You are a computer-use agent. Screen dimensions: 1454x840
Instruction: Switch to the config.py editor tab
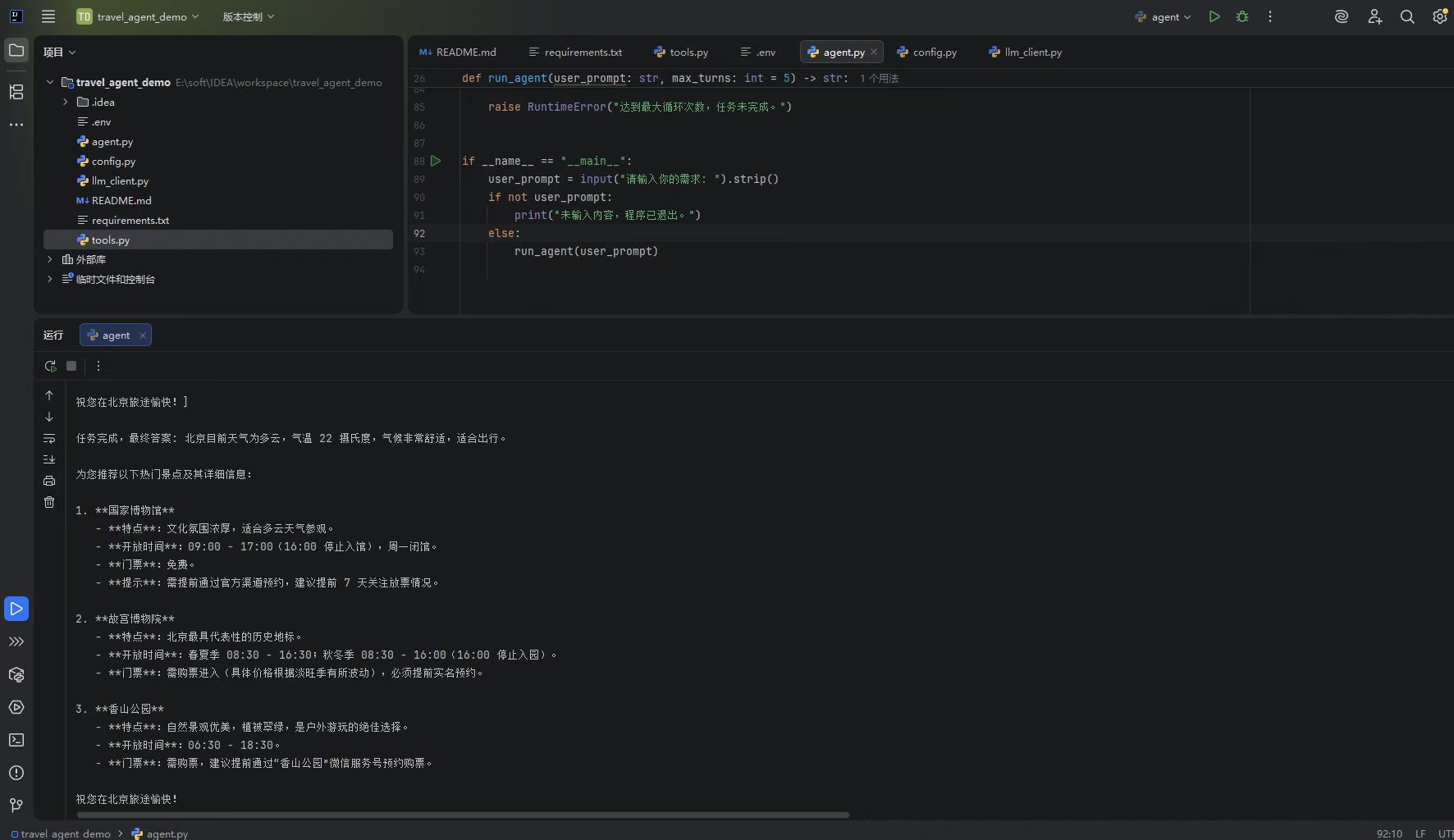(x=927, y=52)
